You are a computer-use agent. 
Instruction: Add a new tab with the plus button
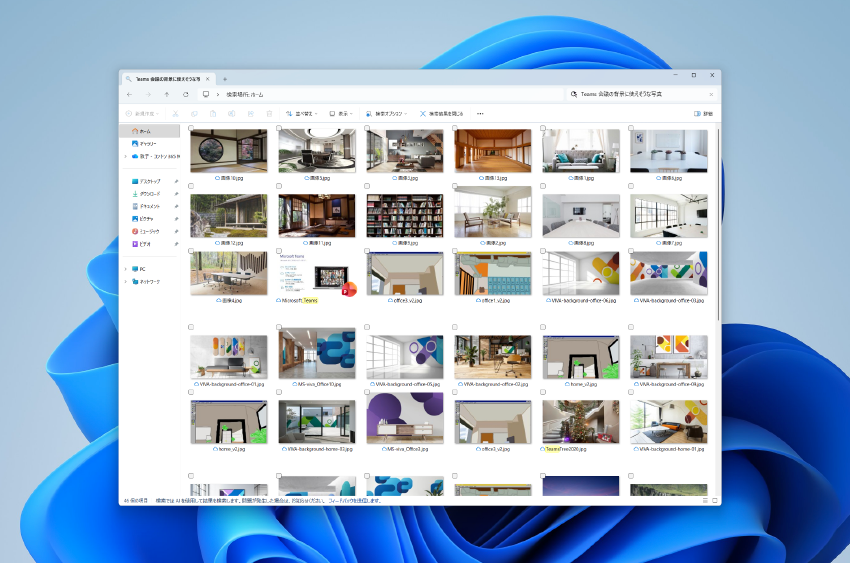[225, 79]
